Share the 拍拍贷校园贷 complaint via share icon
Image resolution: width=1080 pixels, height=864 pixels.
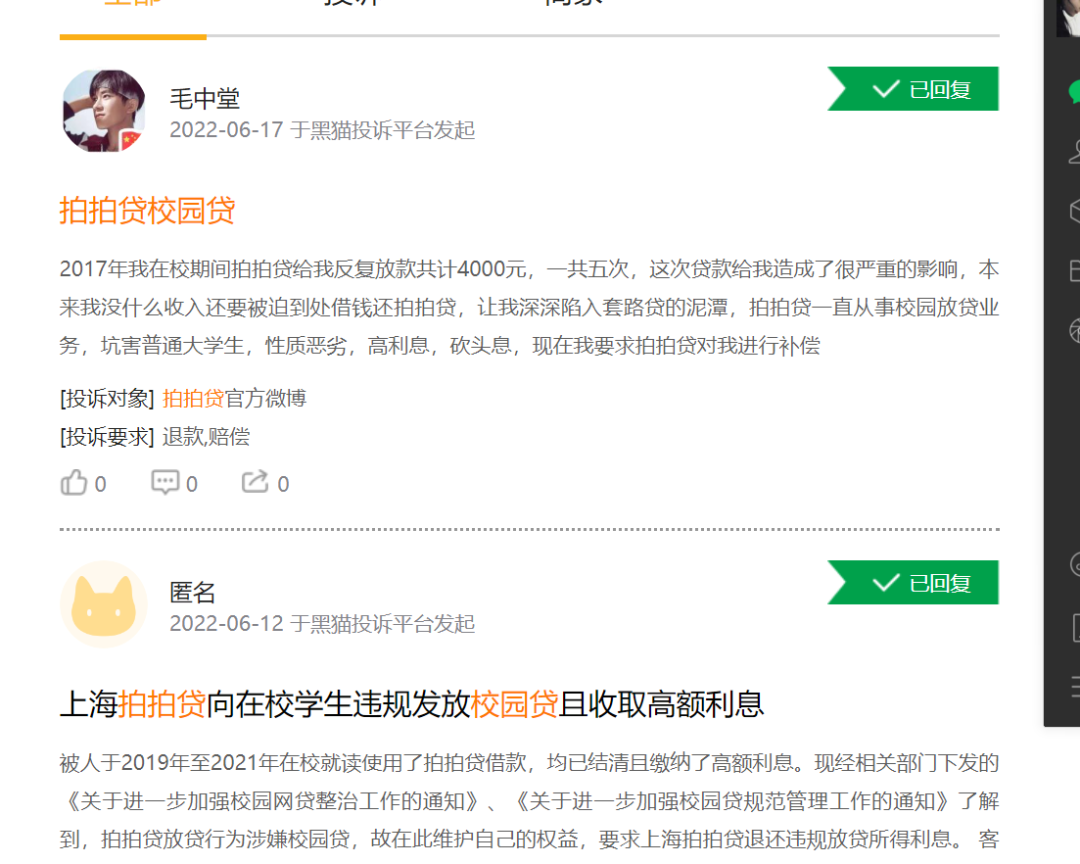point(255,482)
